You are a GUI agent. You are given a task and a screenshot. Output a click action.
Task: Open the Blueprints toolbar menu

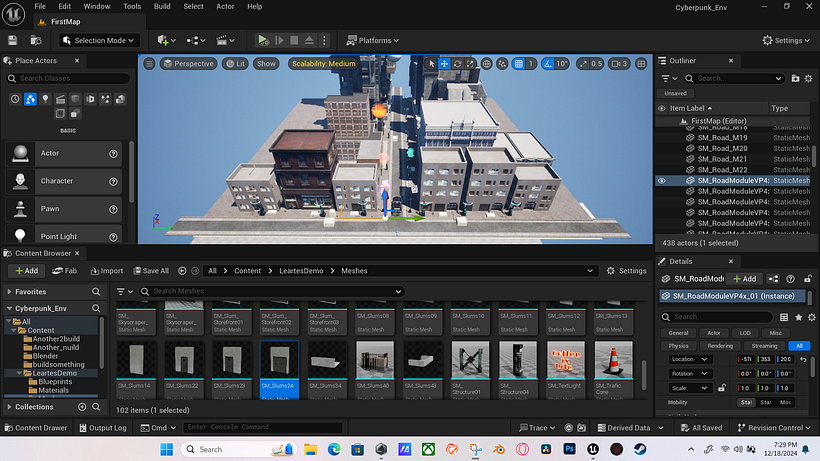click(196, 40)
